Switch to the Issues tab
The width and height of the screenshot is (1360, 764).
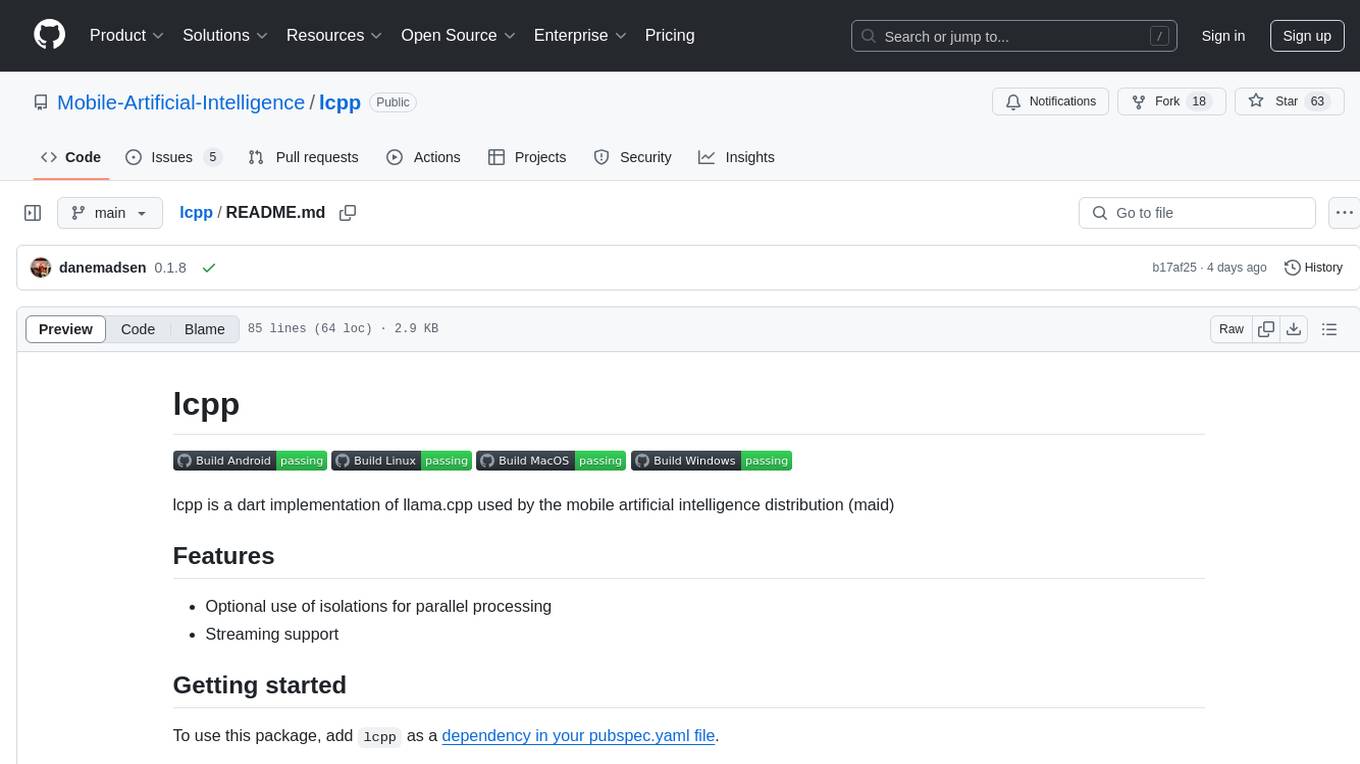(x=173, y=157)
